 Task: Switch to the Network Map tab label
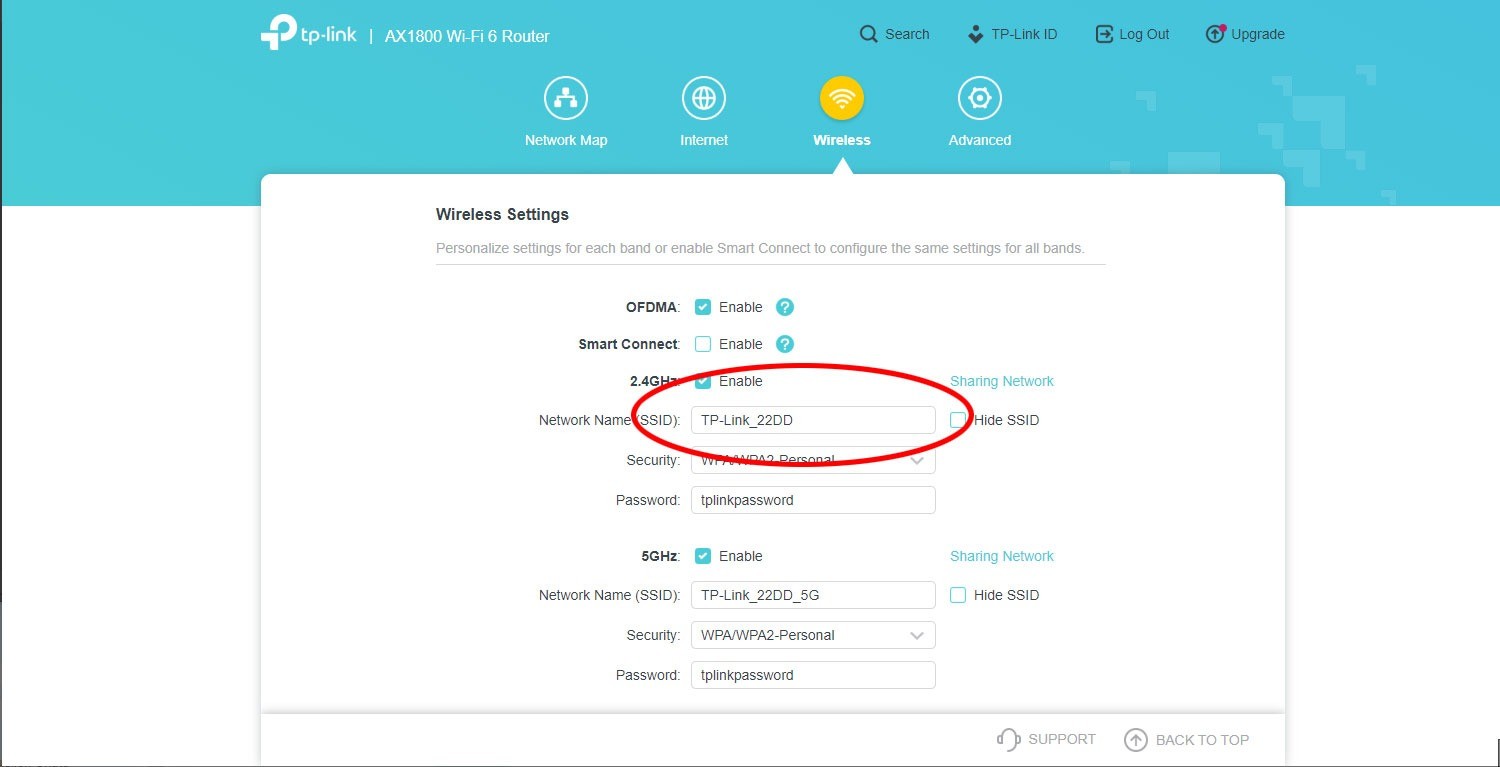click(566, 140)
